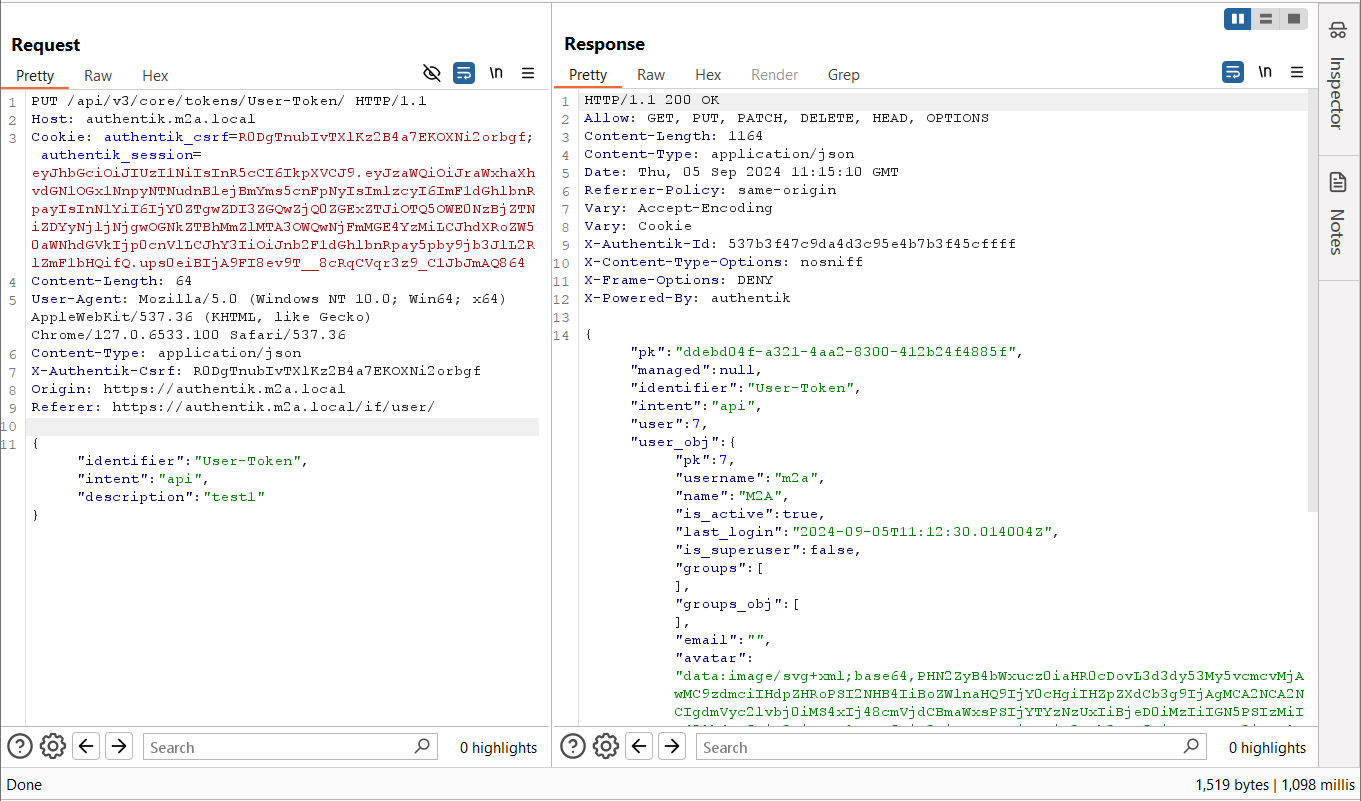Click Origin header in Request
Viewport: 1361px width, 801px height.
click(x=188, y=389)
